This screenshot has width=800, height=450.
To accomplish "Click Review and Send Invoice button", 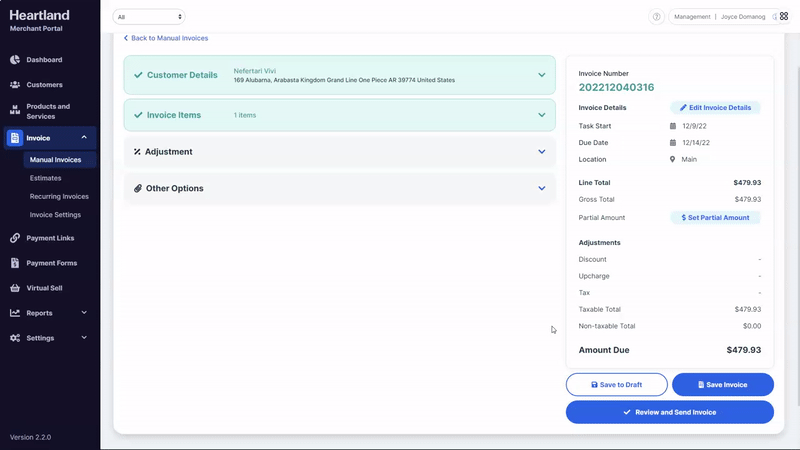I will [x=669, y=412].
